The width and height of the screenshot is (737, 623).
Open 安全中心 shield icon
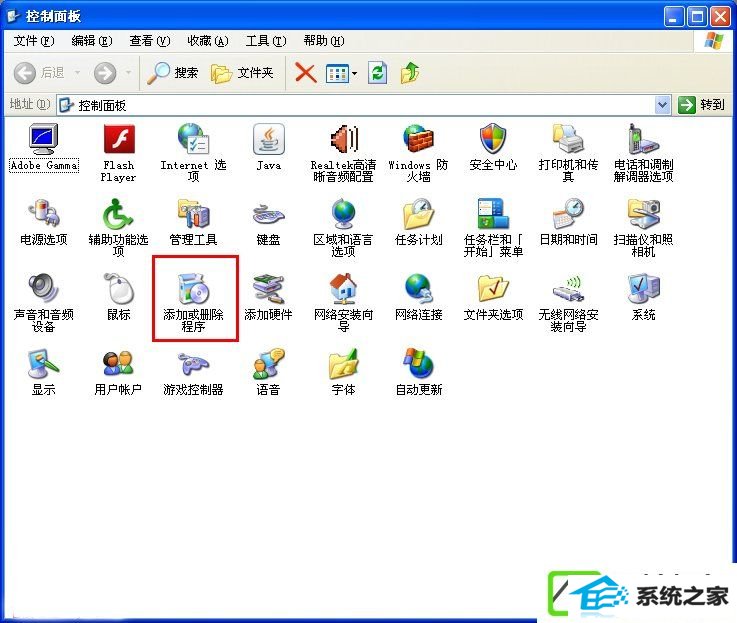pyautogui.click(x=493, y=139)
